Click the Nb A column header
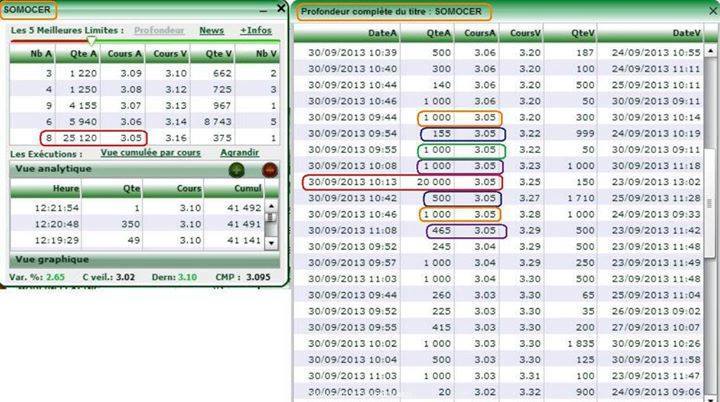 (32, 54)
